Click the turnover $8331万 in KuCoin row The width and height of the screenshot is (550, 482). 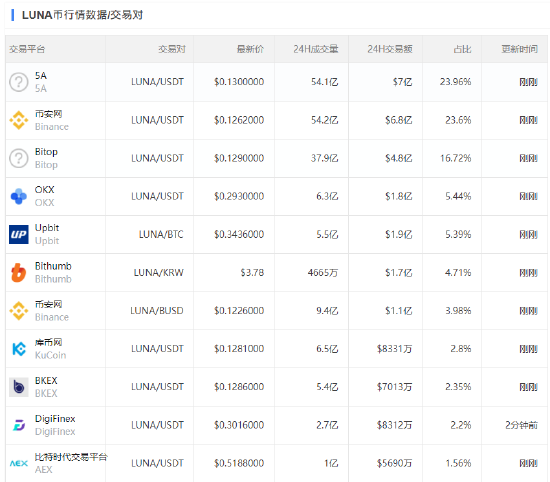pyautogui.click(x=394, y=349)
